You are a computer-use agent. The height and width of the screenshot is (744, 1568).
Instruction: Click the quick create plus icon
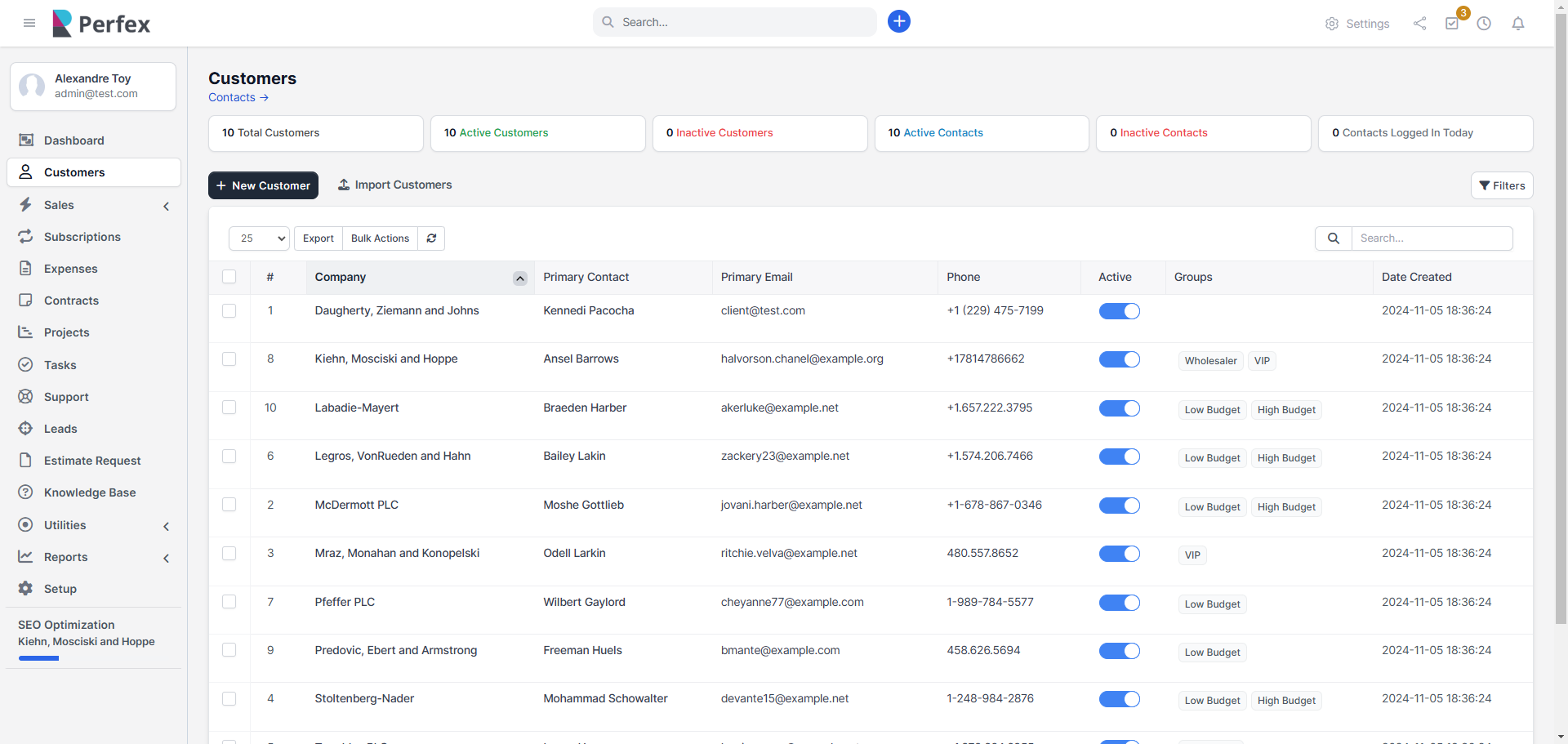click(898, 21)
